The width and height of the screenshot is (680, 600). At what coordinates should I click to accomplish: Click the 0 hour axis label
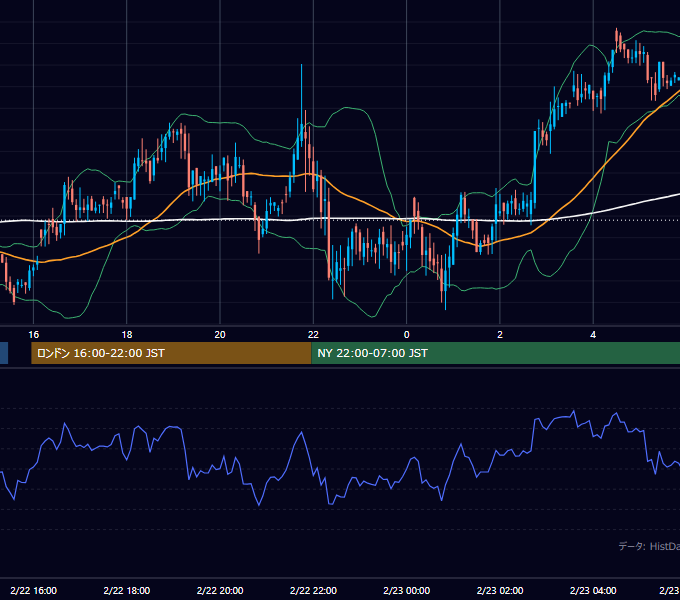(x=406, y=335)
